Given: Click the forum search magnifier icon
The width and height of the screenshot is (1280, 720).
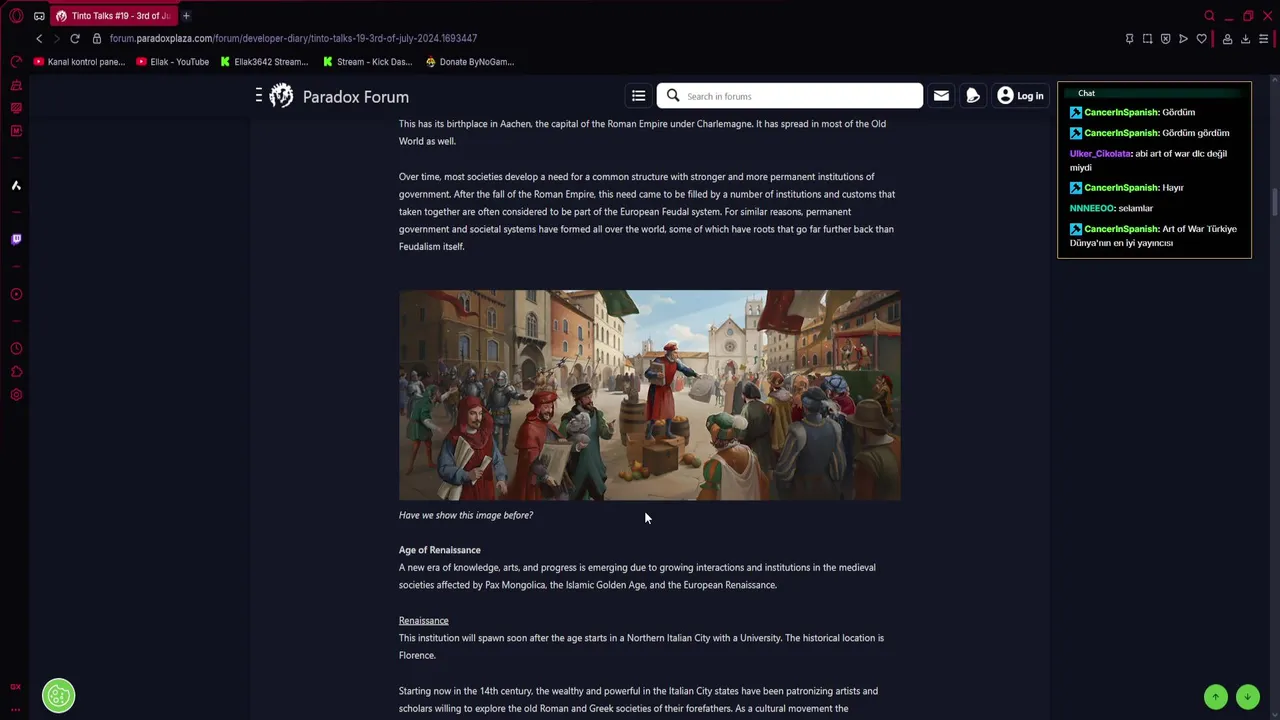Looking at the screenshot, I should point(673,96).
